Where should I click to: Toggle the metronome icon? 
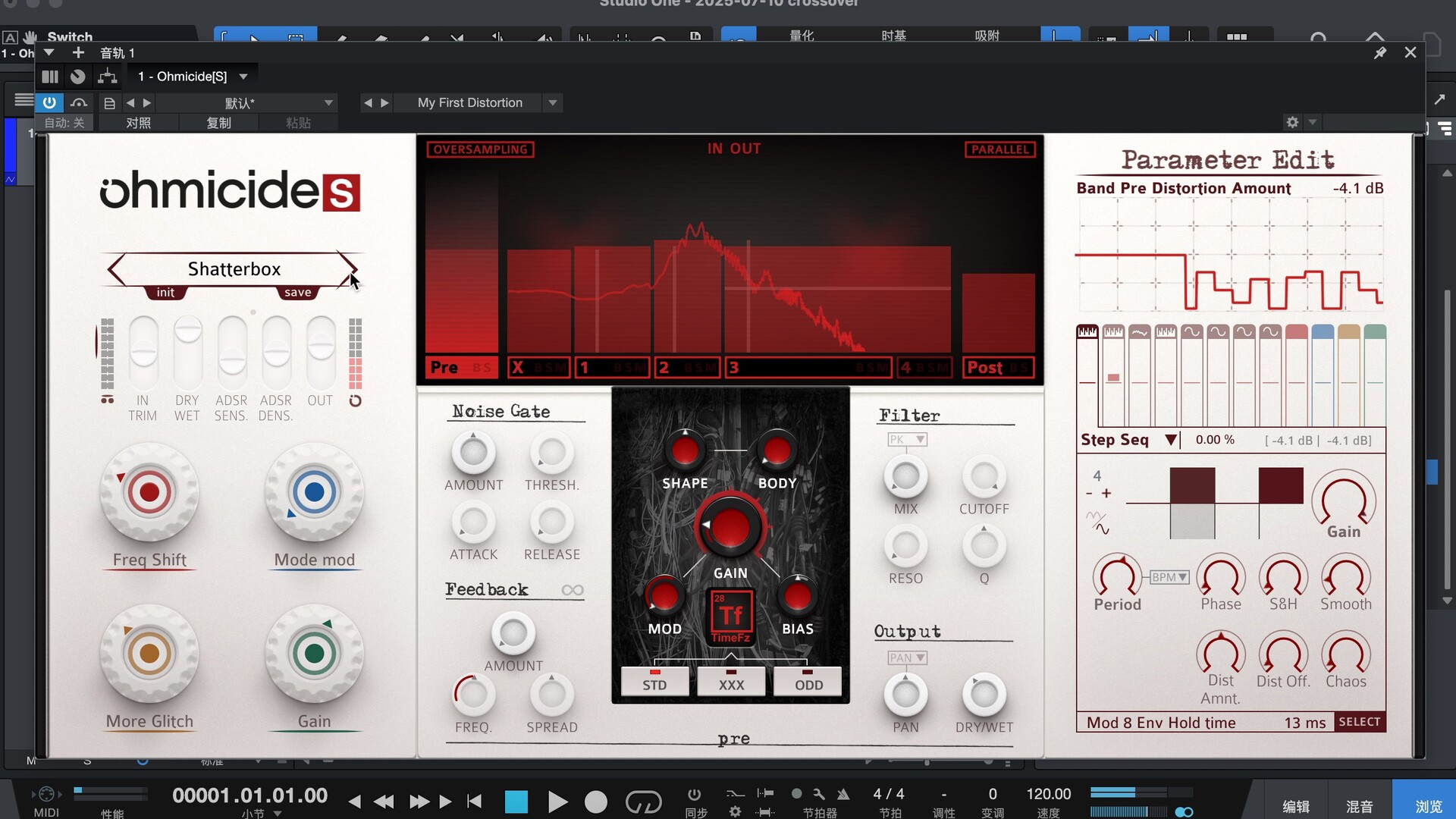pyautogui.click(x=843, y=794)
